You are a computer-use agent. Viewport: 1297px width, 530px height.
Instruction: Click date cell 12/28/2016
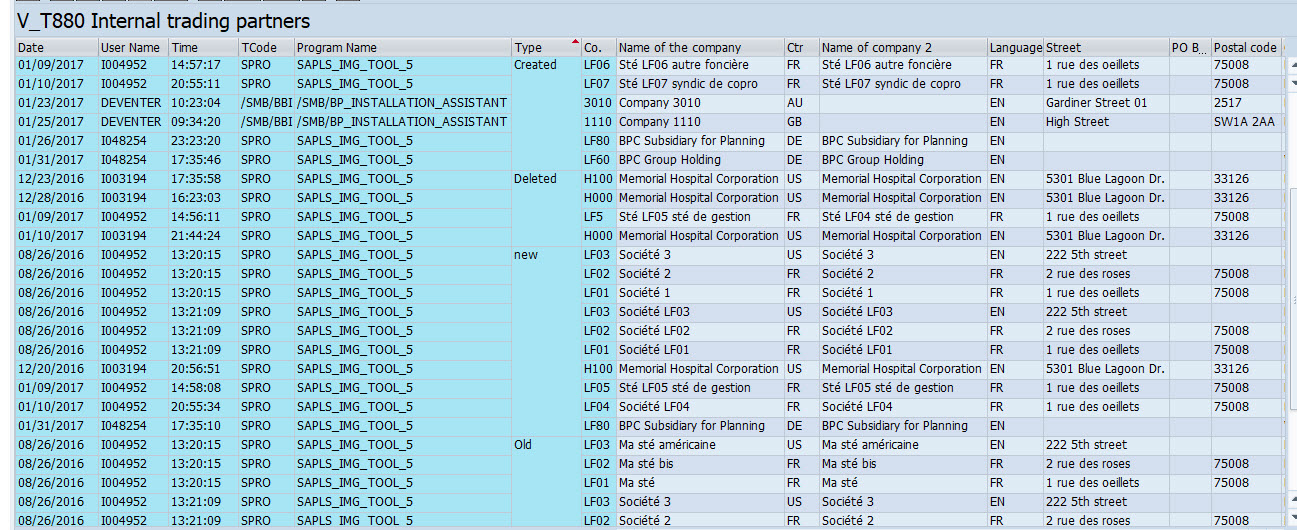[56, 198]
